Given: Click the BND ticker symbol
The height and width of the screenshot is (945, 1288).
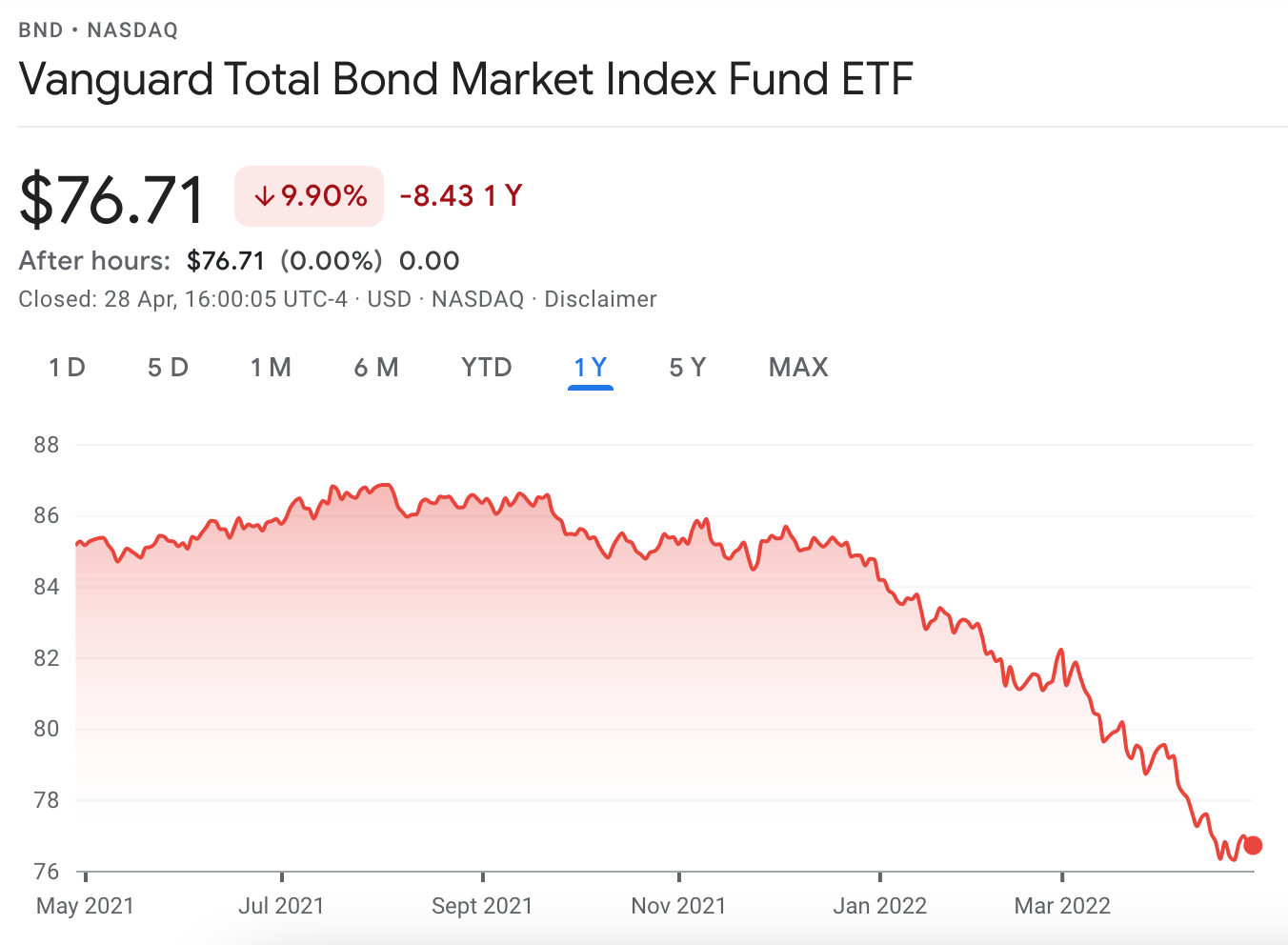Looking at the screenshot, I should tap(40, 30).
